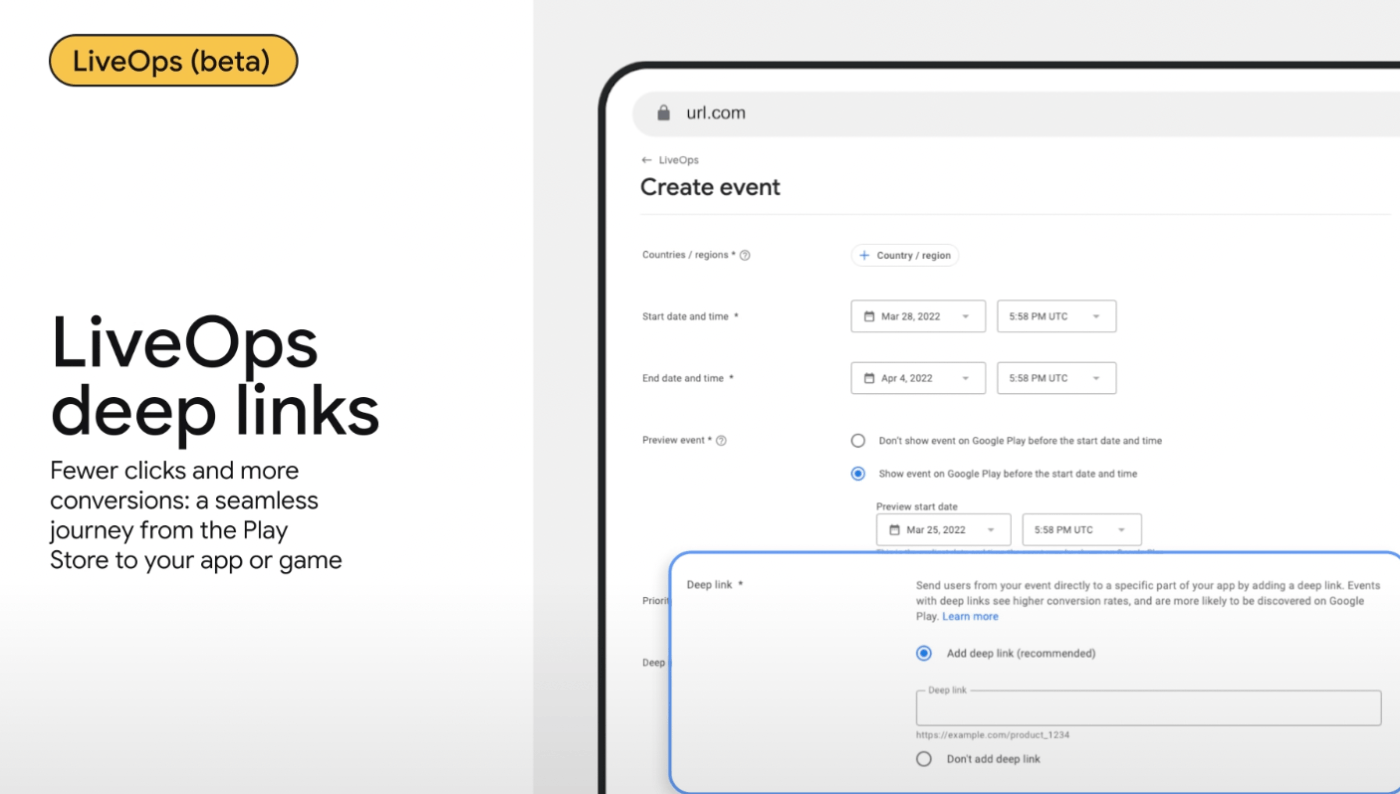Click the back arrow next to LiveOps

click(x=647, y=160)
